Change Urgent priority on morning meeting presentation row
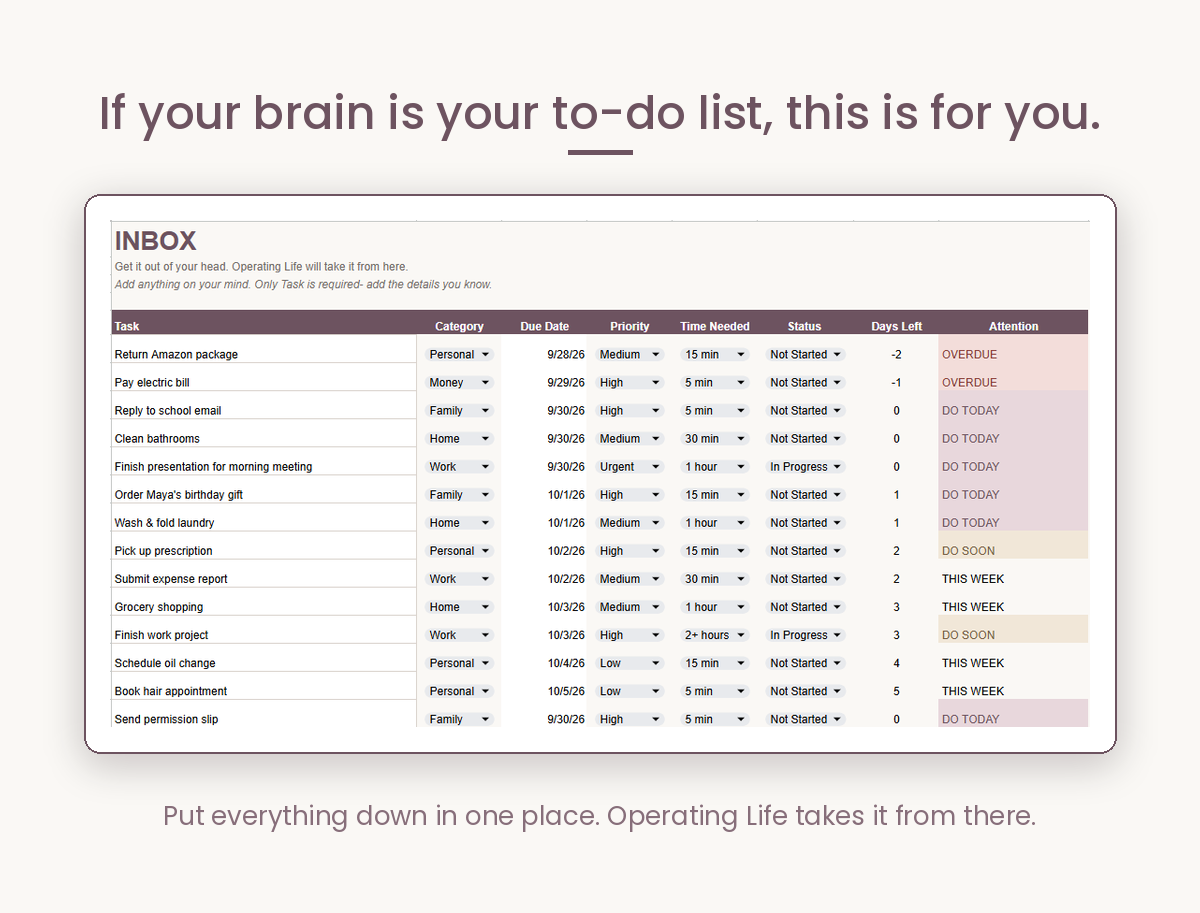The width and height of the screenshot is (1200, 913). [x=629, y=466]
